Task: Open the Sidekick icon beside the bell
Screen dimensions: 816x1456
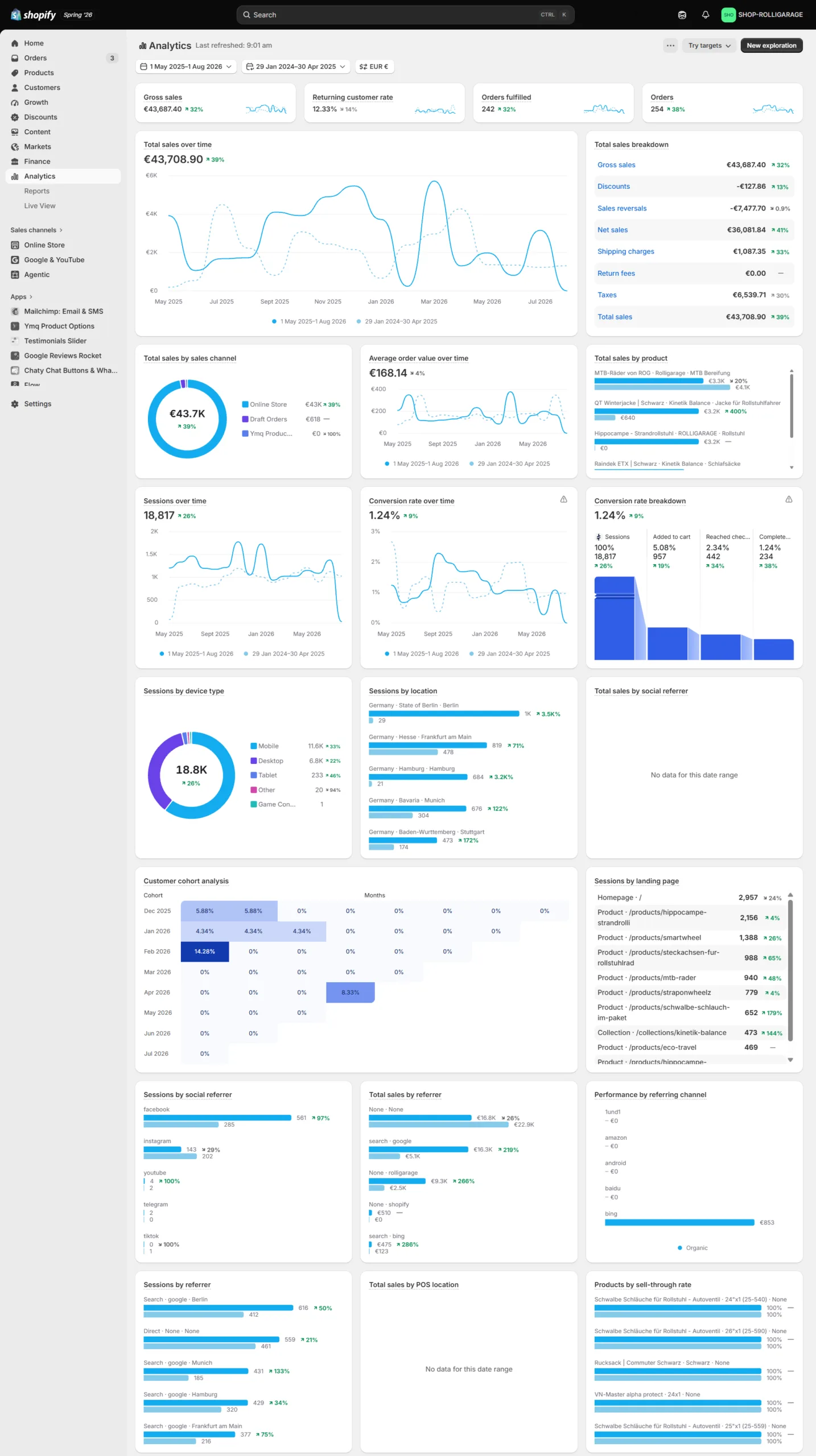Action: click(x=682, y=15)
